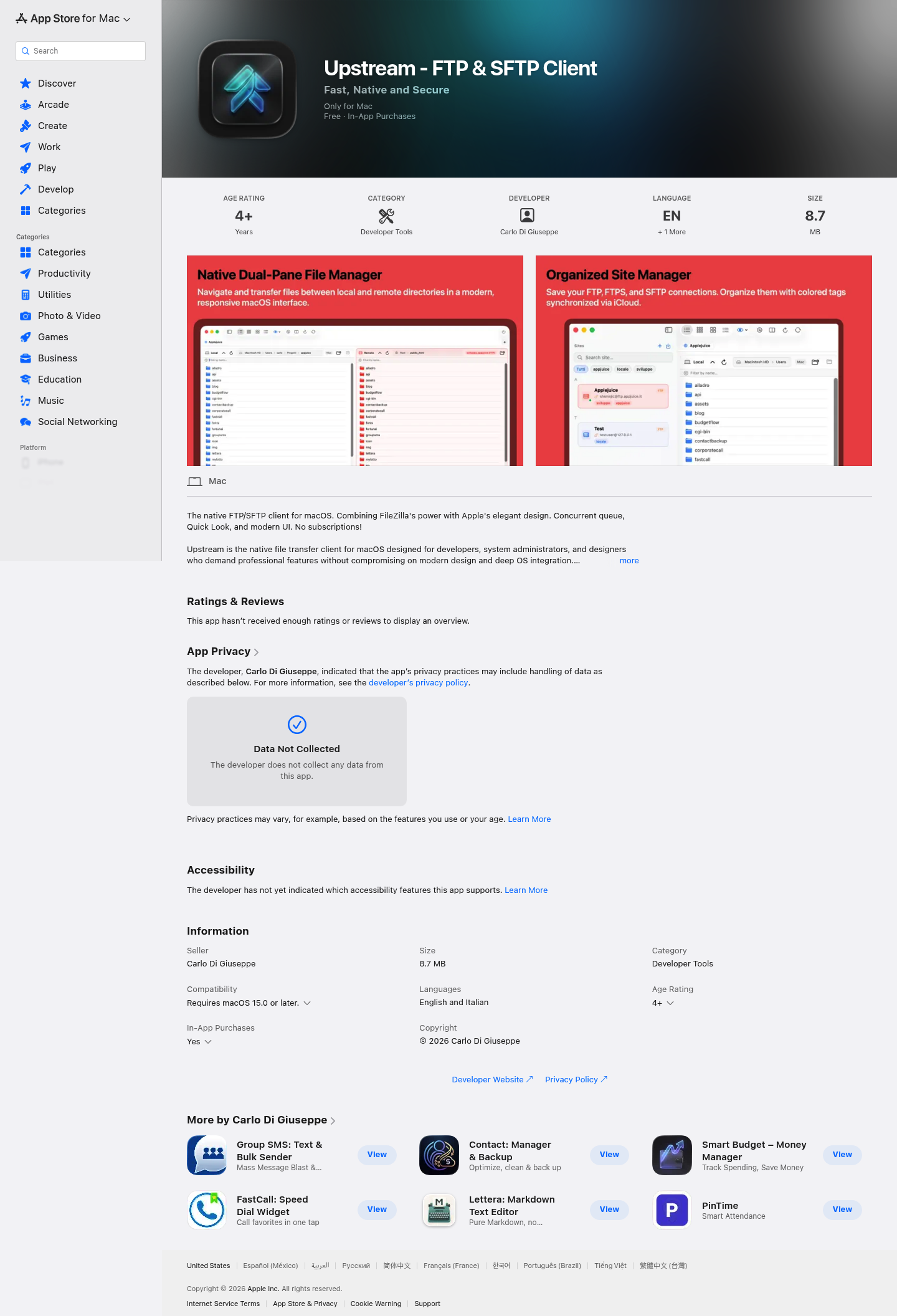
Task: Click Learn More under Accessibility
Action: tap(526, 890)
